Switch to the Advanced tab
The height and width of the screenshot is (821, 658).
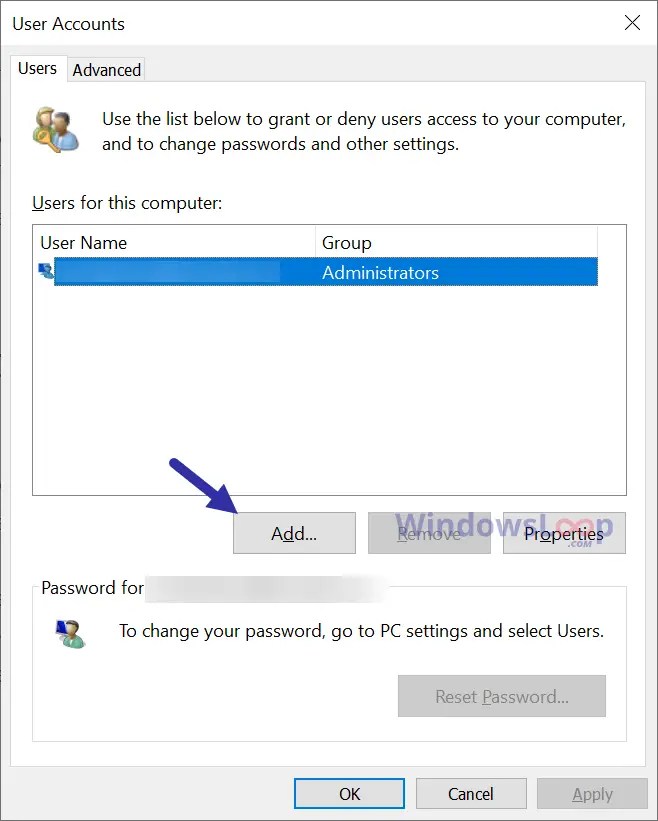[x=107, y=70]
